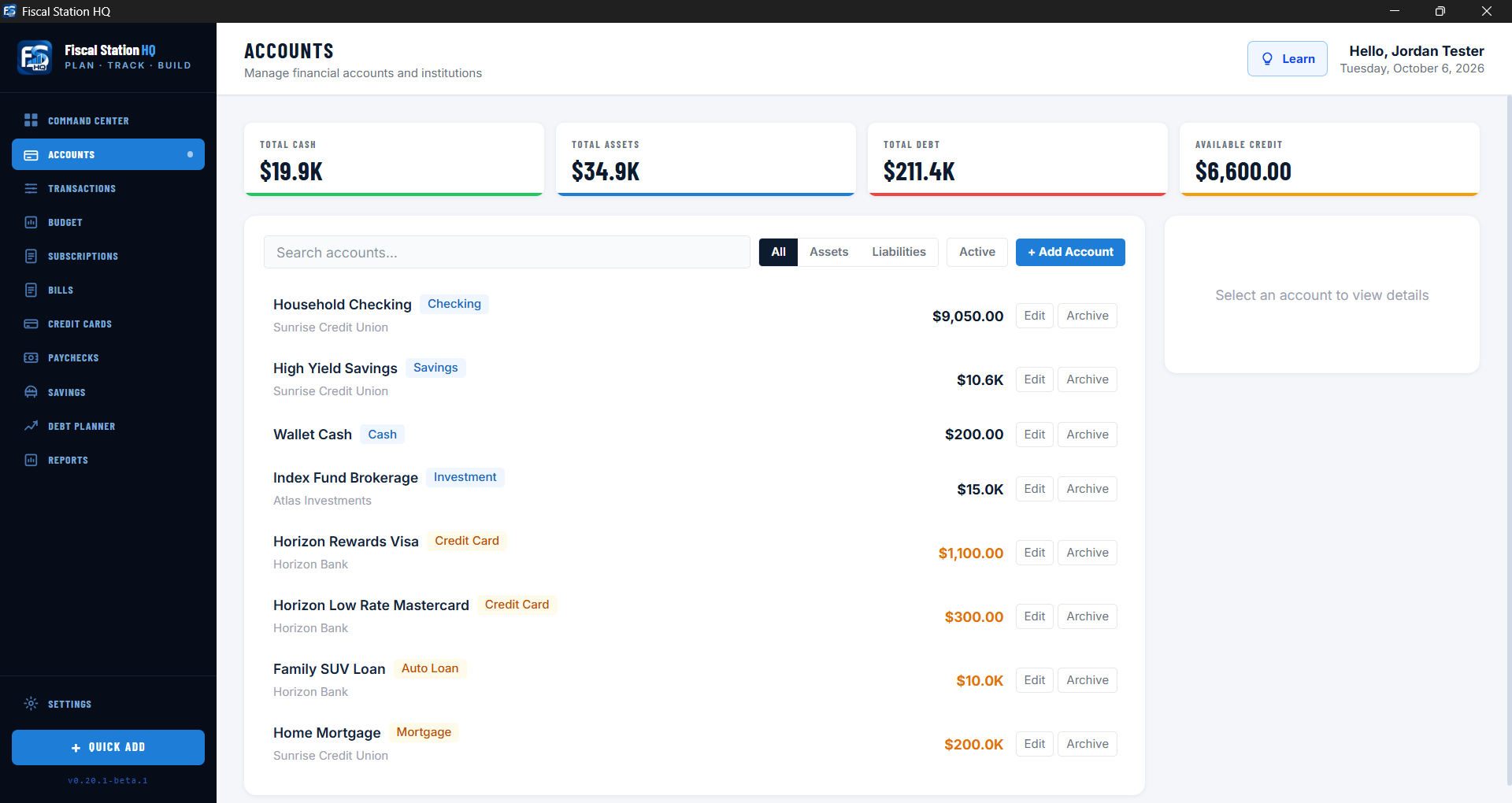This screenshot has width=1512, height=803.
Task: Open Credit Cards icon in sidebar
Action: (x=31, y=324)
